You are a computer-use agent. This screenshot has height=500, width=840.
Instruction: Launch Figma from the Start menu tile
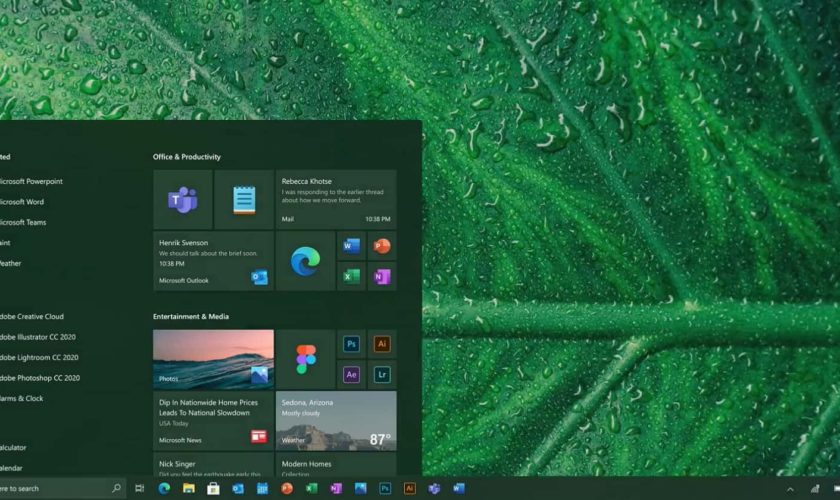305,359
